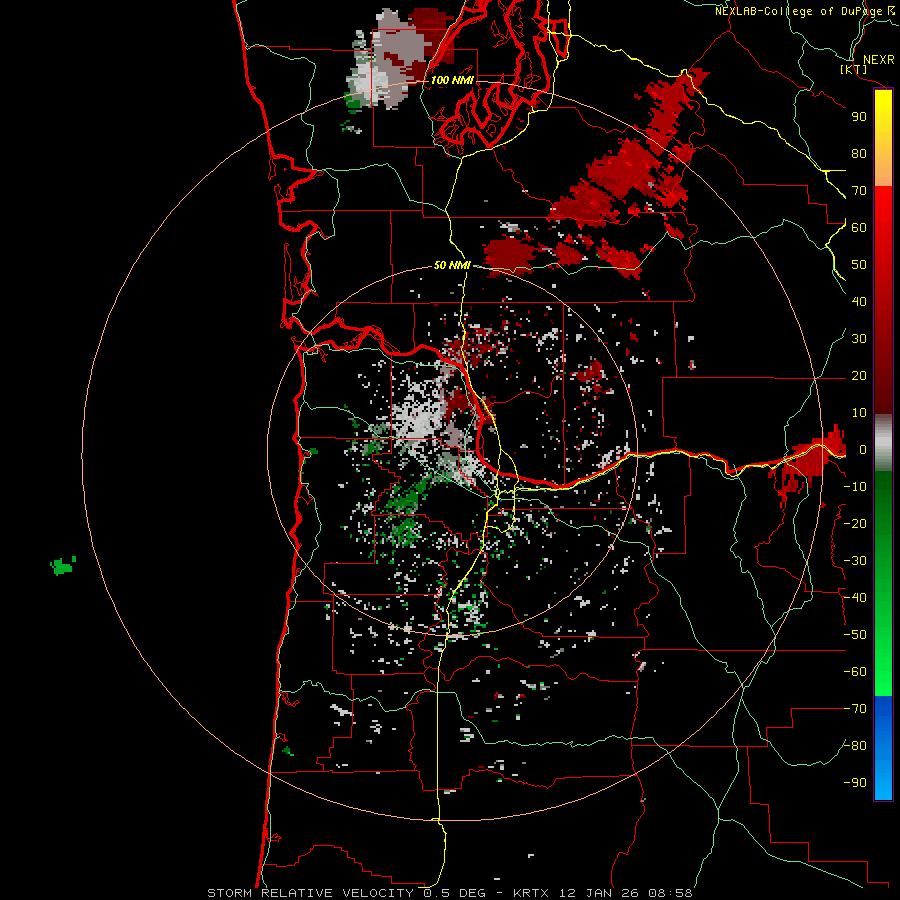Click the -50 value on the velocity scale
Screen dimensions: 900x900
click(855, 635)
